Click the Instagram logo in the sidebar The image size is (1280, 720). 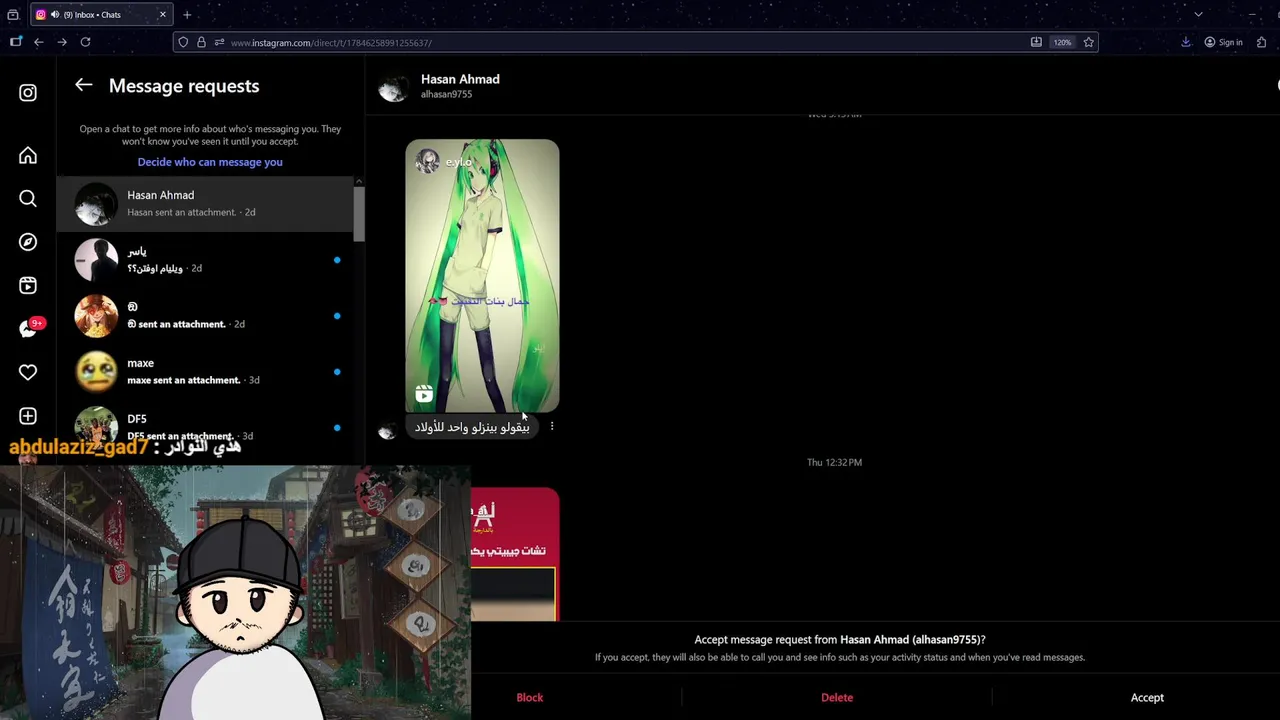(28, 93)
